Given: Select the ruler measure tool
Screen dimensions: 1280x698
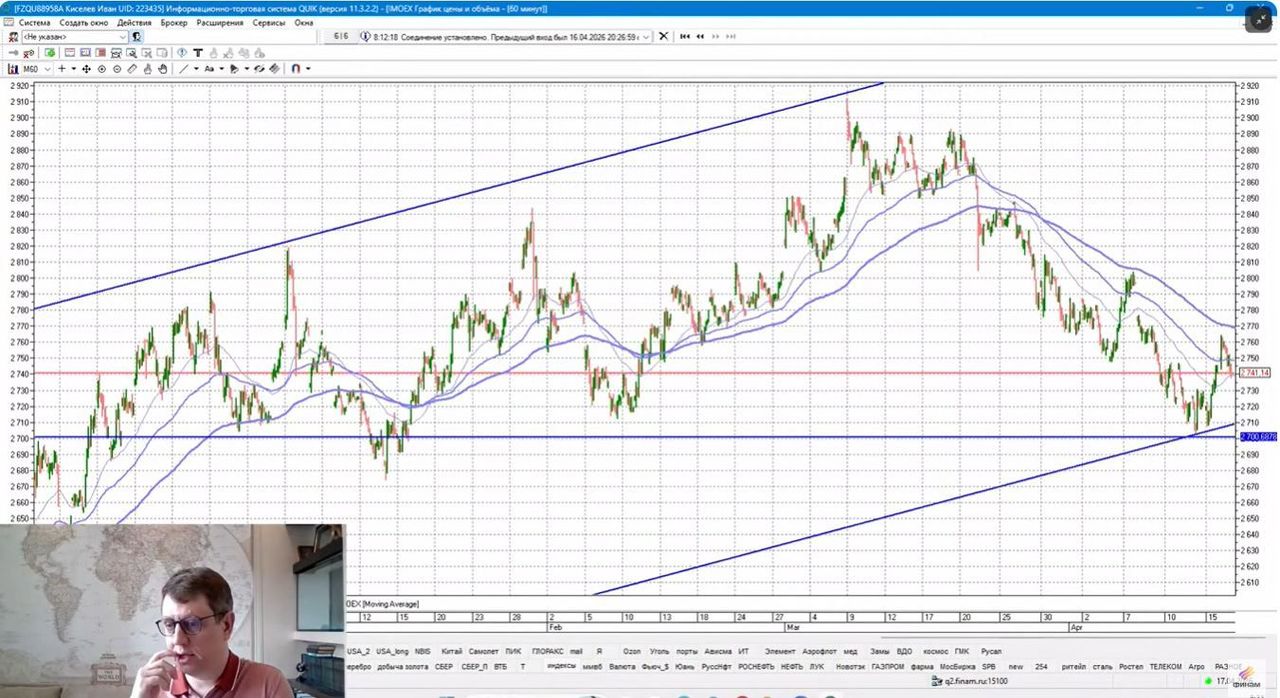Looking at the screenshot, I should point(132,69).
